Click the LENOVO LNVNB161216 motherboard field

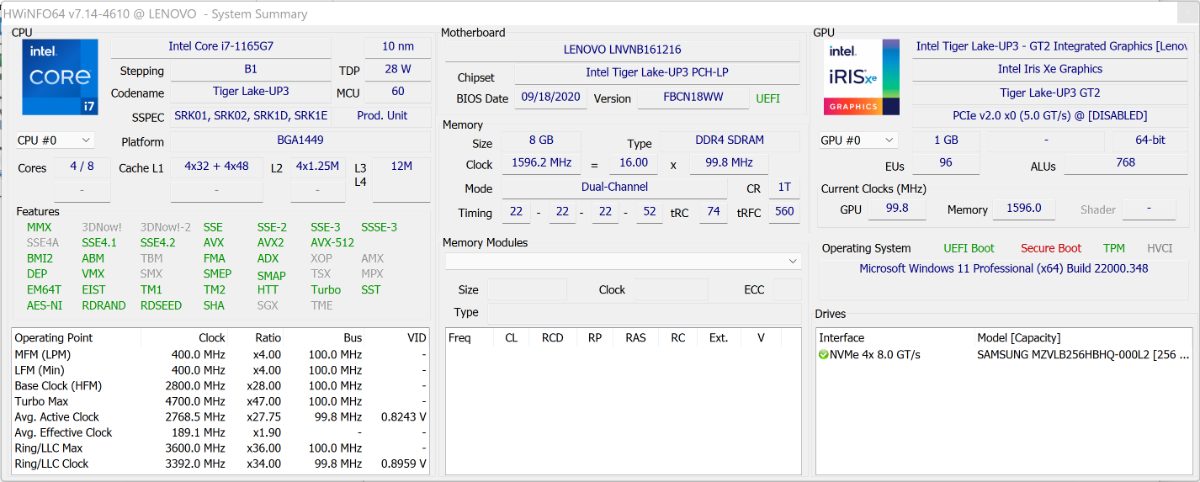tap(622, 49)
